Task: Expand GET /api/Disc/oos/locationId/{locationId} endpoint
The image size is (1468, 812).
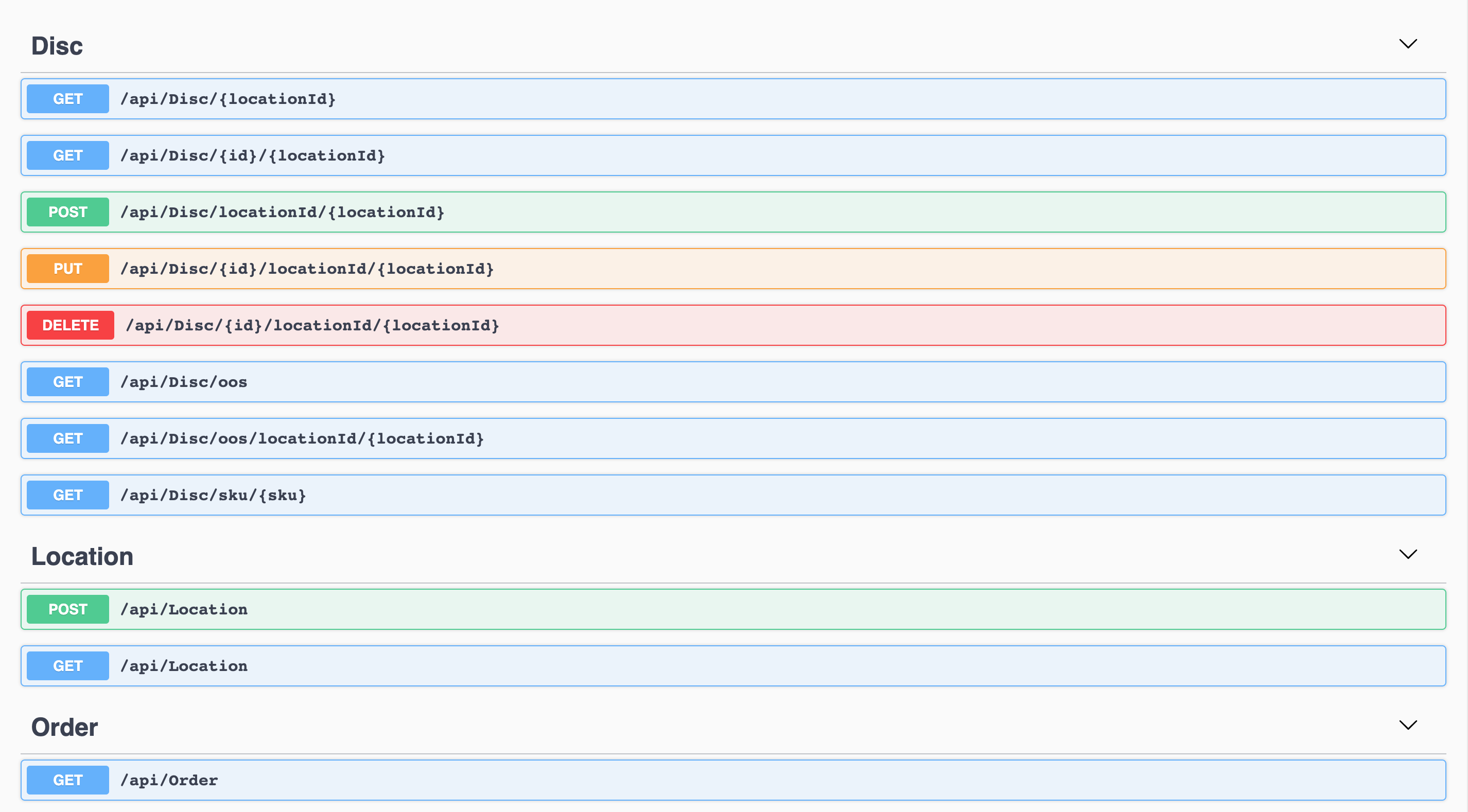Action: (x=733, y=438)
